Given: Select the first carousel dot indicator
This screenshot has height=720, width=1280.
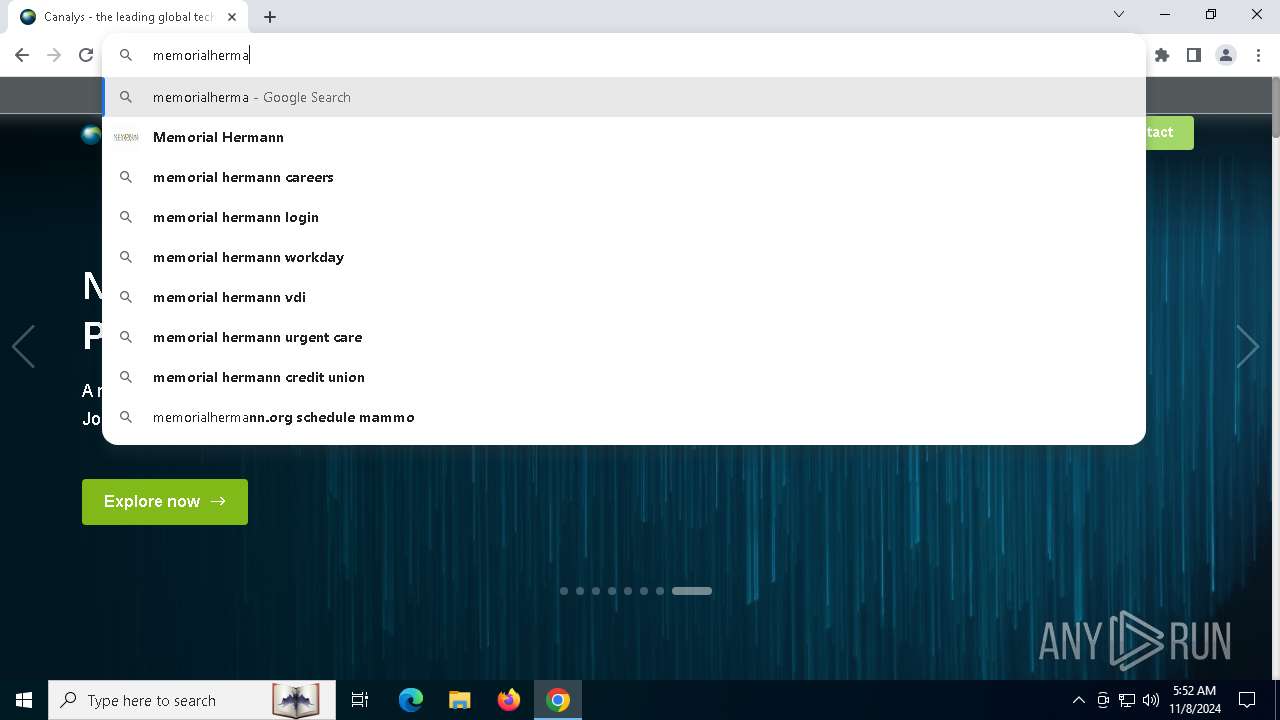Looking at the screenshot, I should click(564, 591).
